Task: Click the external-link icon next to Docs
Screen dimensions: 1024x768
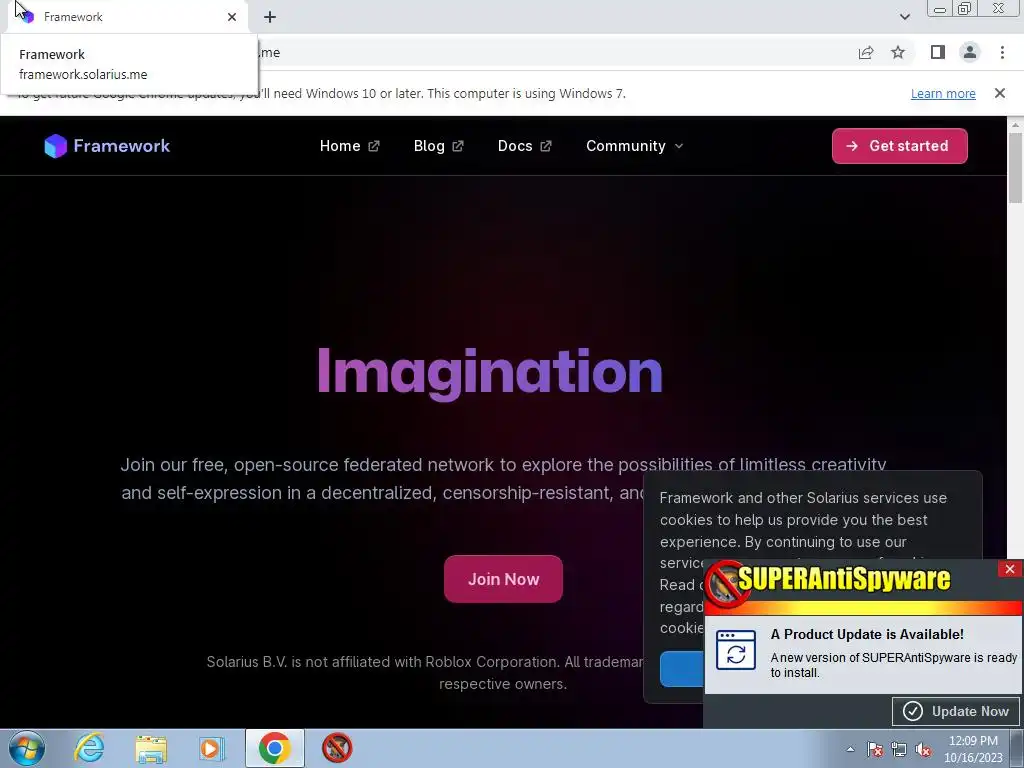Action: point(546,146)
